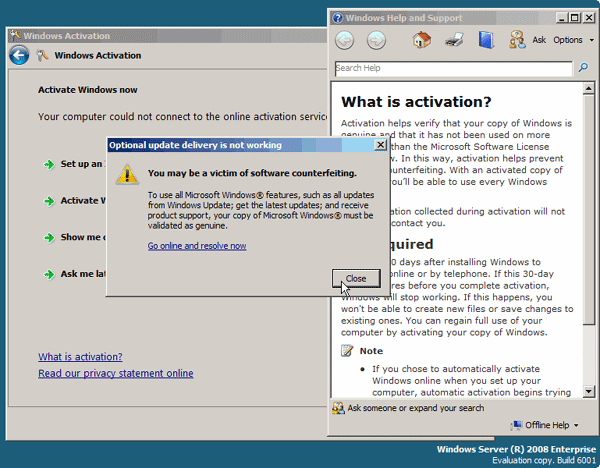Open 'Go online and resolve now' link
600x468 pixels.
[x=197, y=246]
